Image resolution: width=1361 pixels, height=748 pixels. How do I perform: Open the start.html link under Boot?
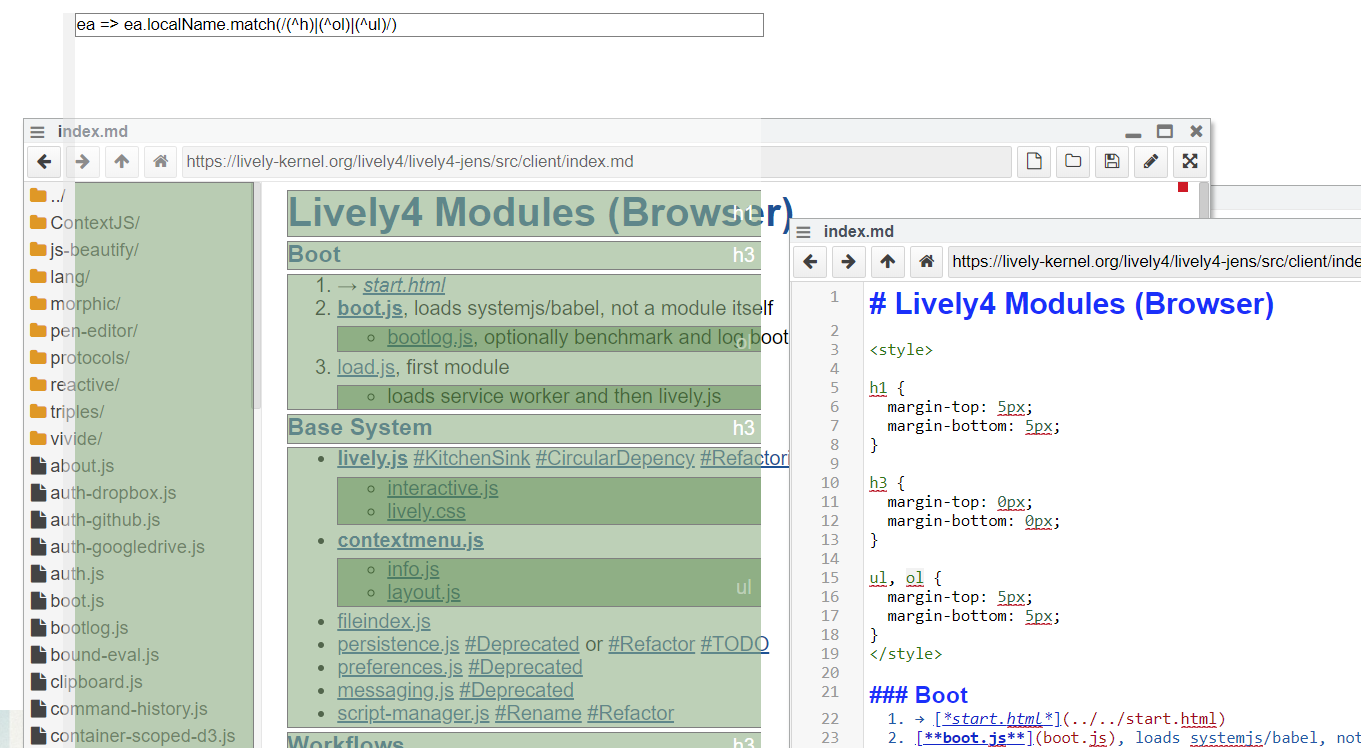(404, 285)
